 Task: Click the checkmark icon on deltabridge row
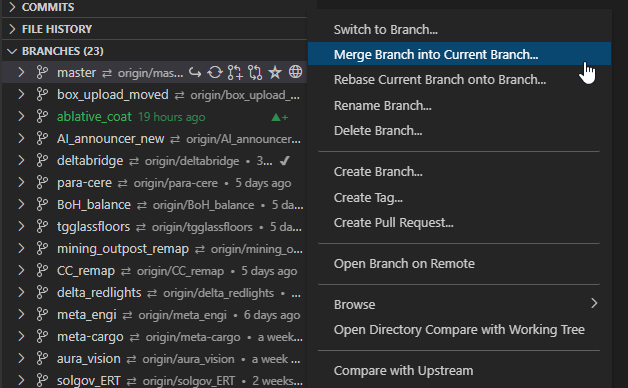(285, 161)
